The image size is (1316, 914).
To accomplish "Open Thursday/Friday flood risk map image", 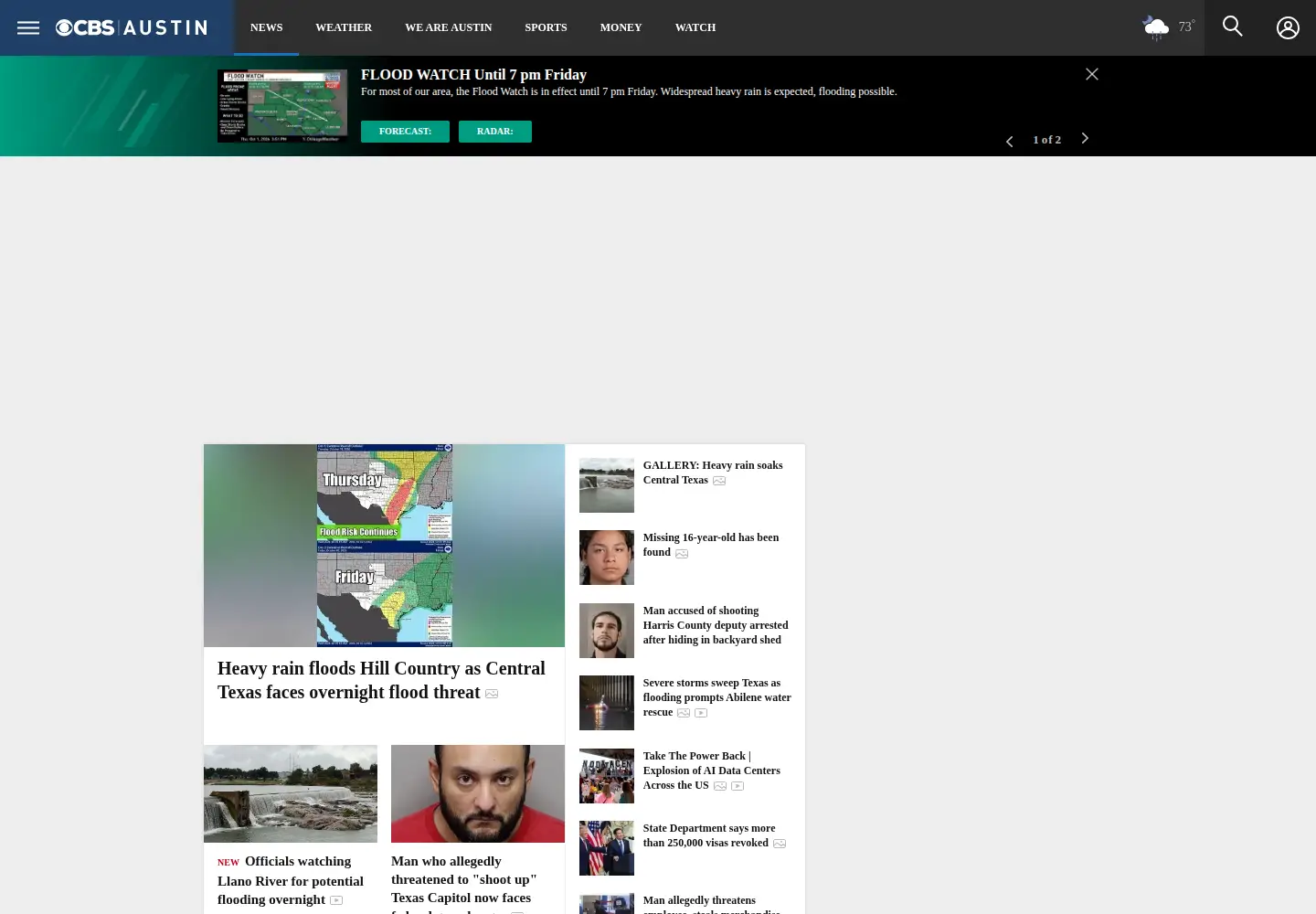I will (384, 546).
